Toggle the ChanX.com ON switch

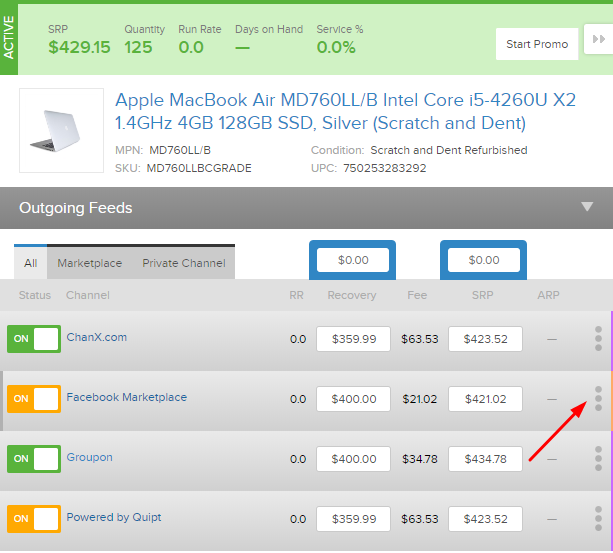tap(34, 339)
